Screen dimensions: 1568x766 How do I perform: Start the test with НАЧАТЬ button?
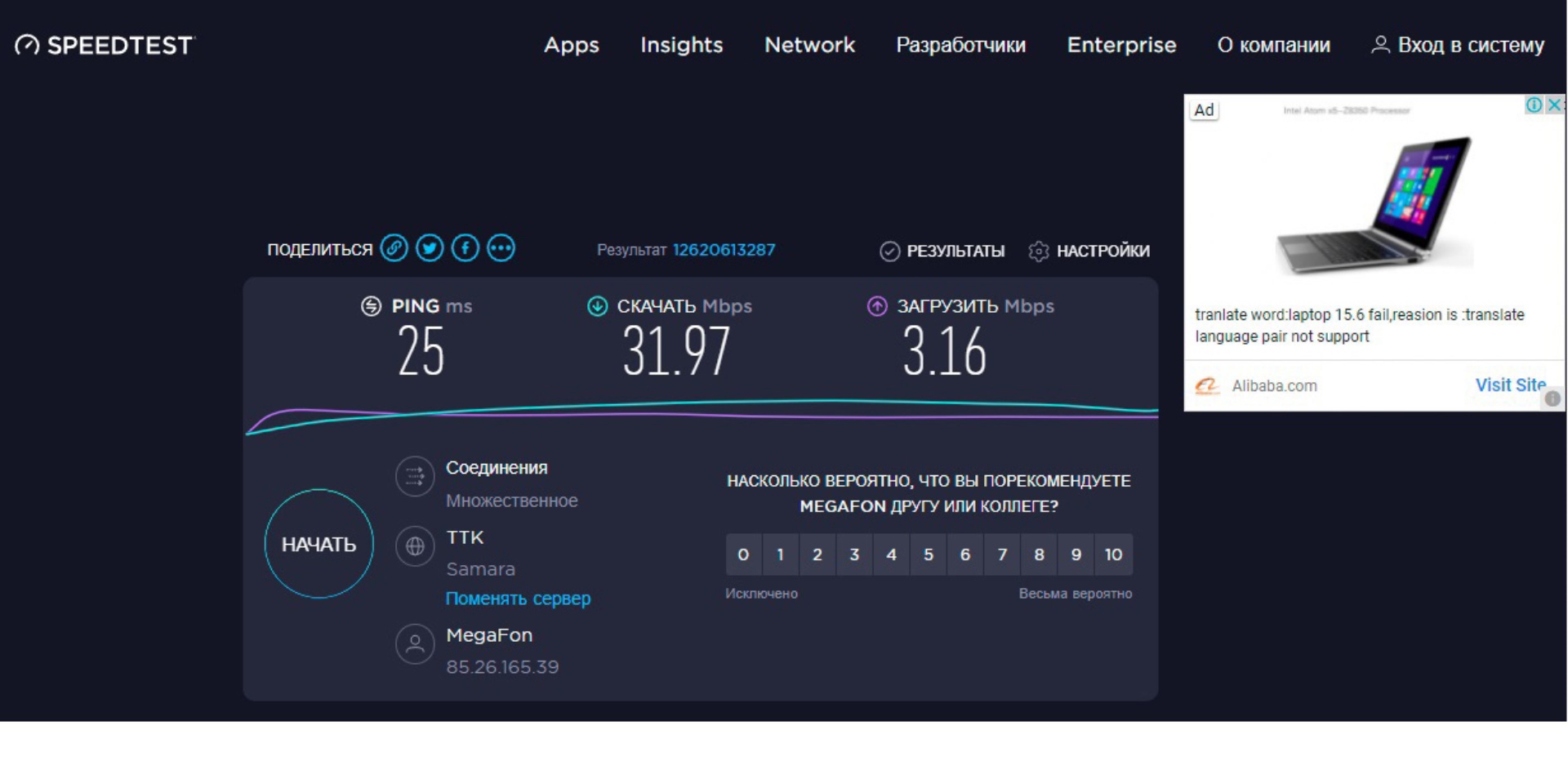(319, 544)
